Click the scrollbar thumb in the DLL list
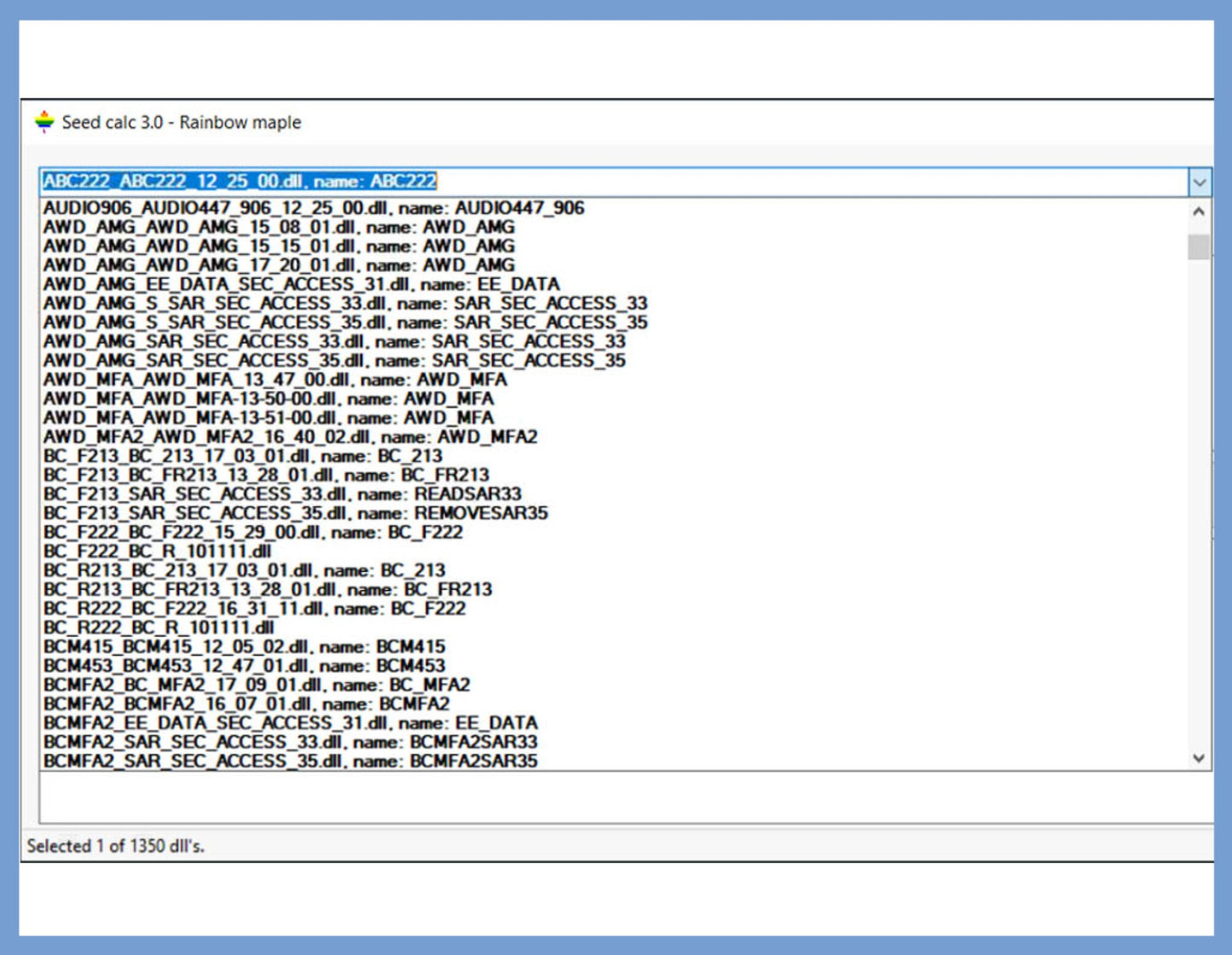The image size is (1232, 955). [x=1198, y=246]
